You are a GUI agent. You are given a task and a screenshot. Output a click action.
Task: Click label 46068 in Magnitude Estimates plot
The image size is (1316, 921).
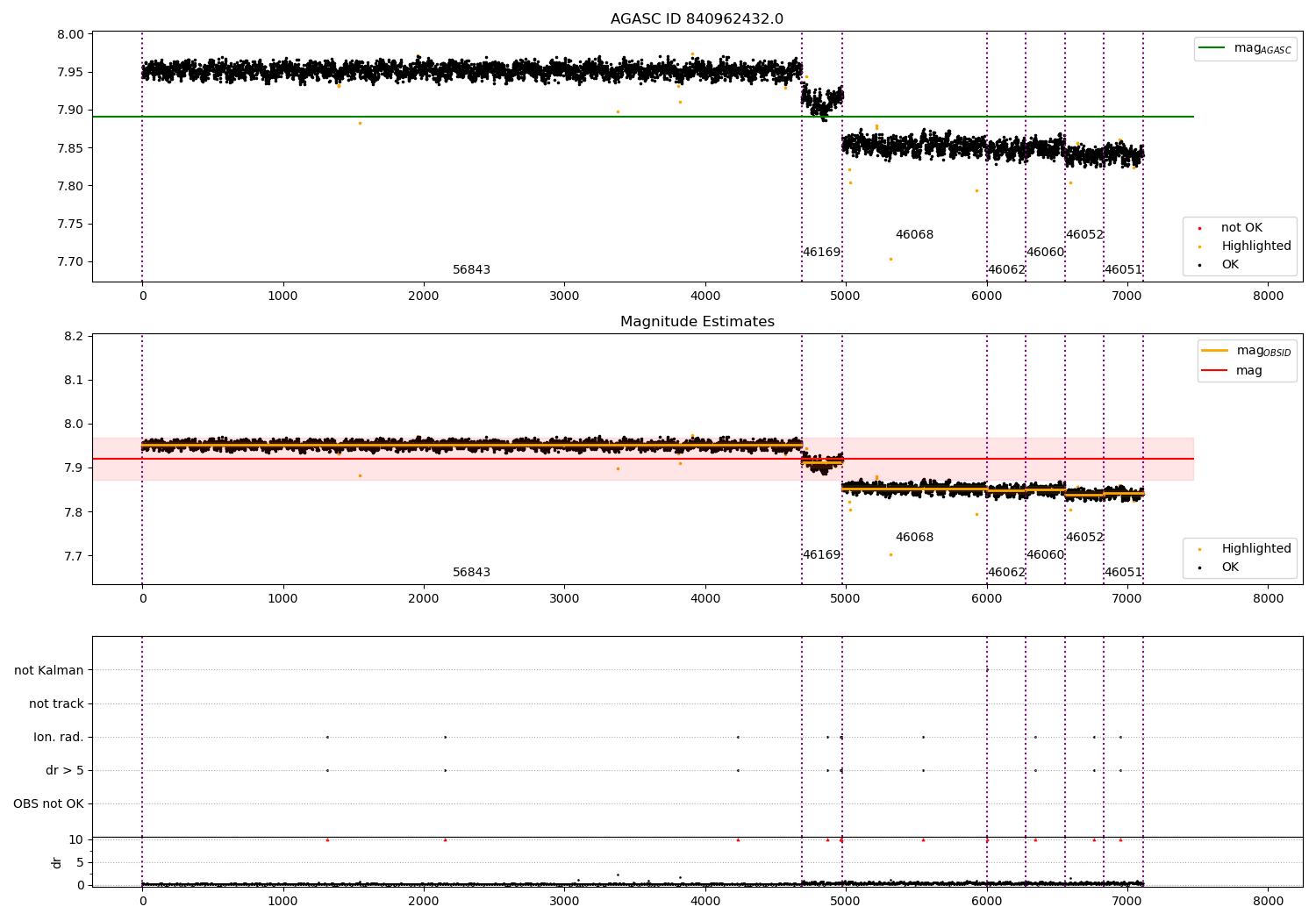click(914, 538)
